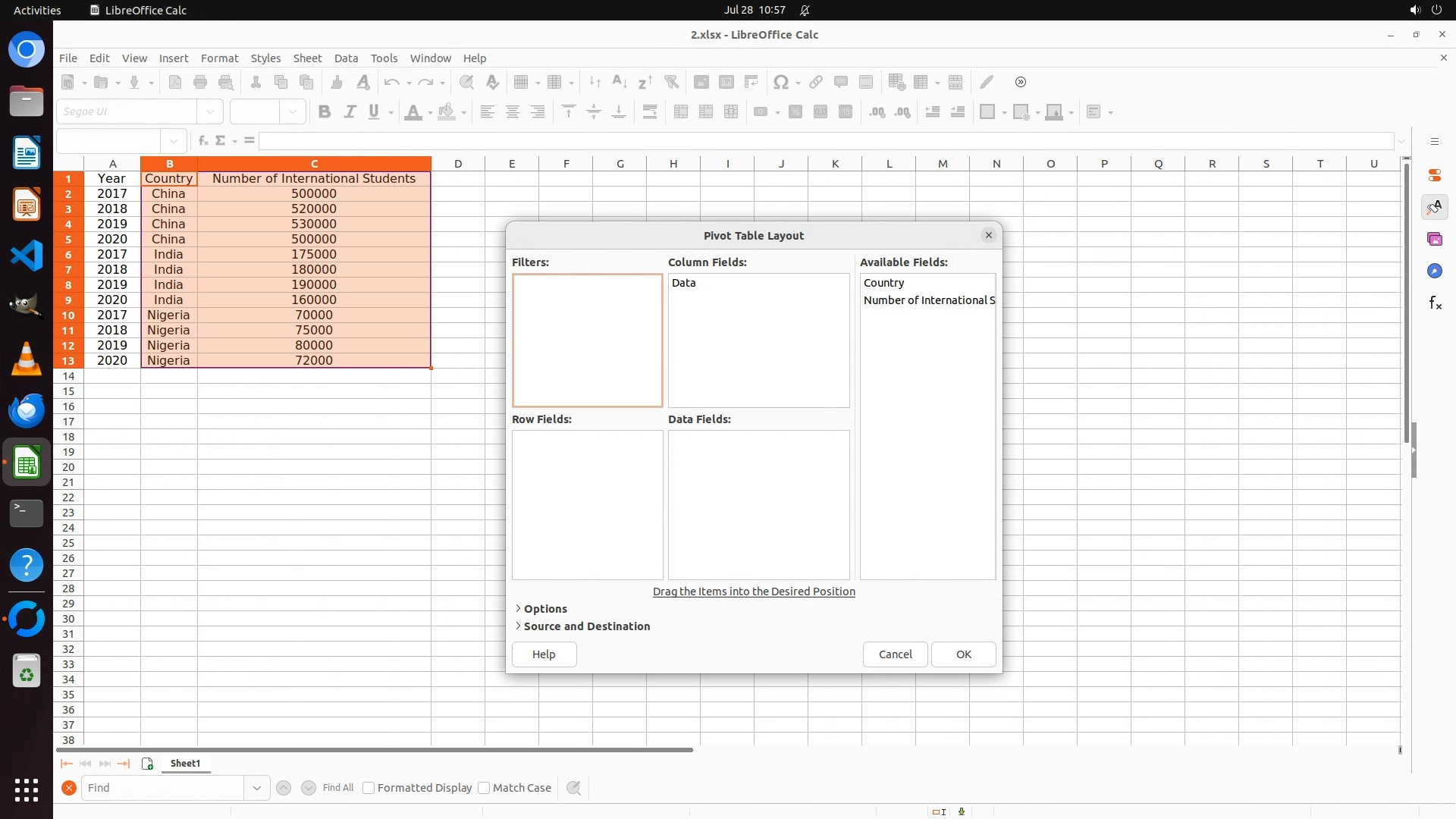The height and width of the screenshot is (819, 1456).
Task: Close the Find toolbar with red X
Action: (68, 788)
